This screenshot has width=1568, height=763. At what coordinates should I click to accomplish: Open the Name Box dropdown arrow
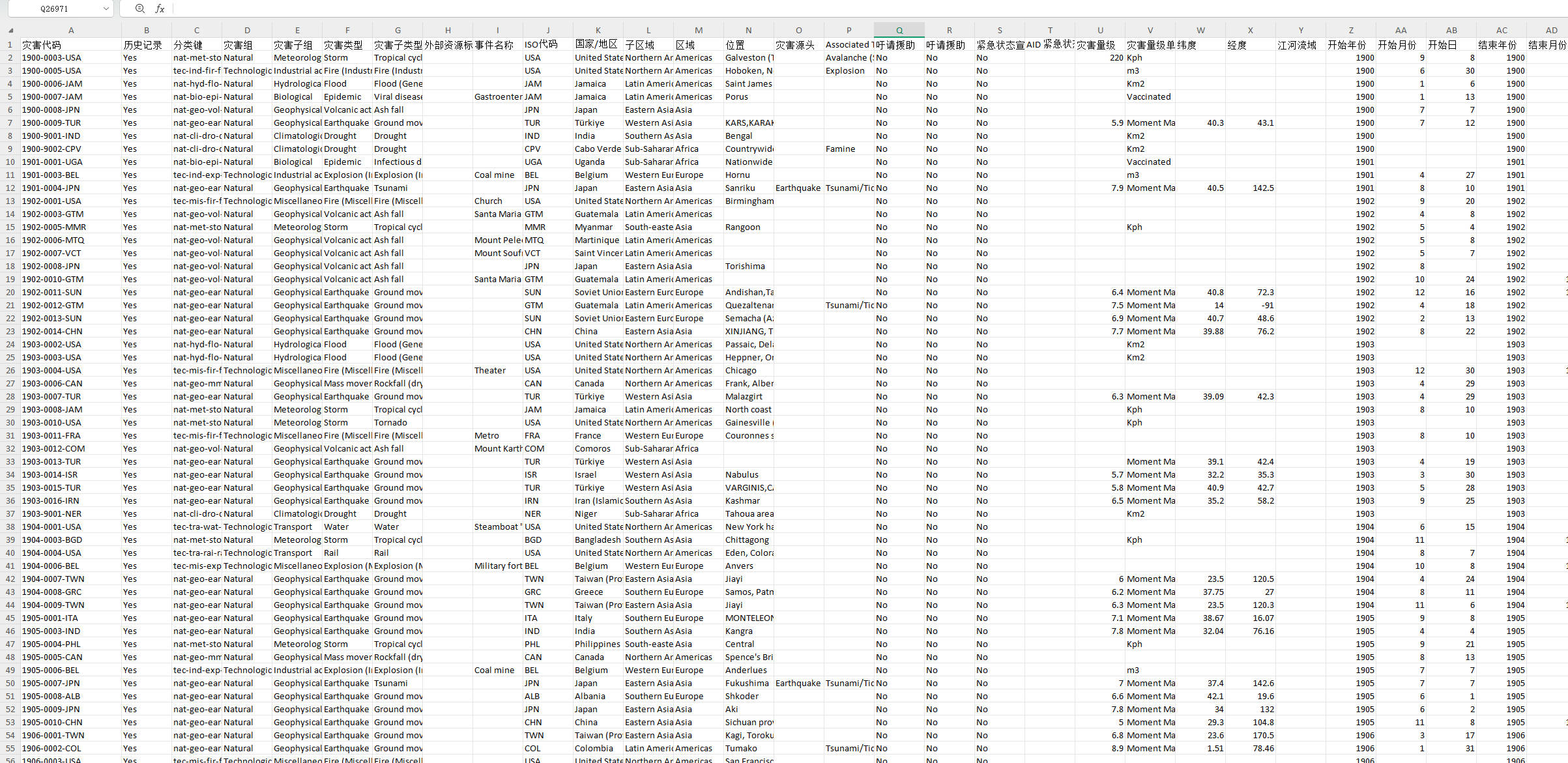106,8
